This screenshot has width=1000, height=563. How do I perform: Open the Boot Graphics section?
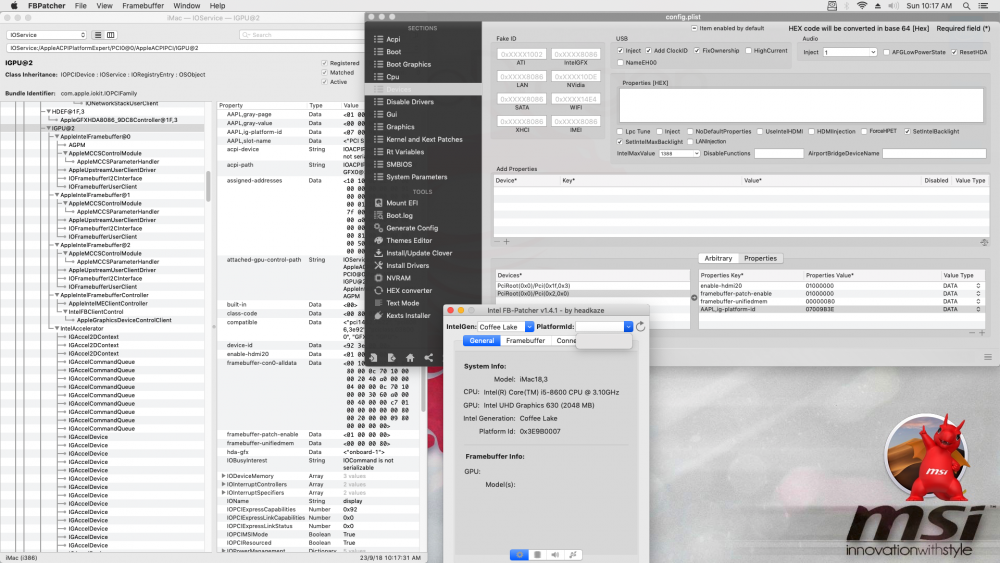click(x=408, y=64)
